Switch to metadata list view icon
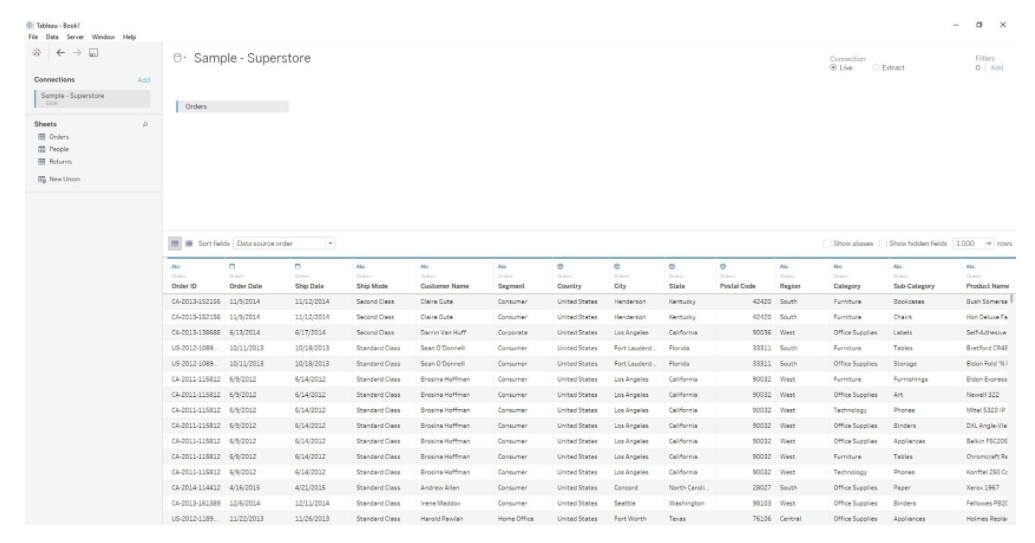1035x543 pixels. pos(189,243)
